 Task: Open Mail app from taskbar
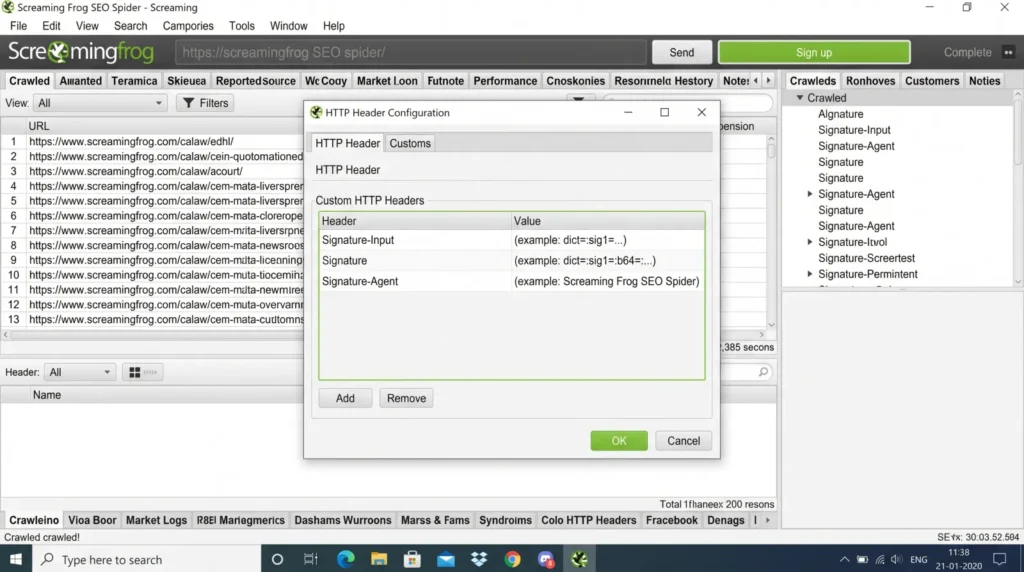pyautogui.click(x=446, y=559)
